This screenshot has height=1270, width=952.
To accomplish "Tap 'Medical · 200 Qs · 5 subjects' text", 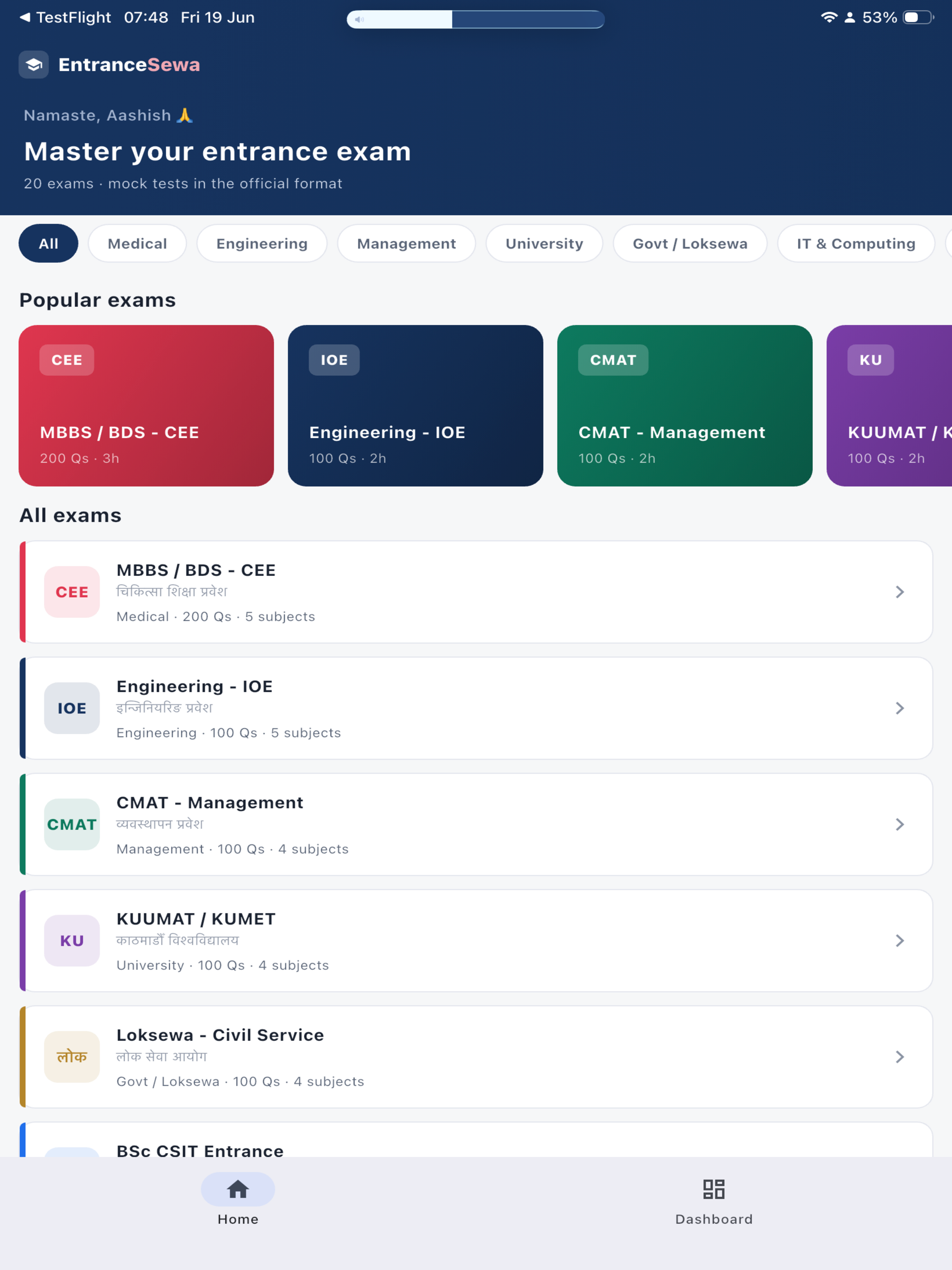I will click(216, 617).
